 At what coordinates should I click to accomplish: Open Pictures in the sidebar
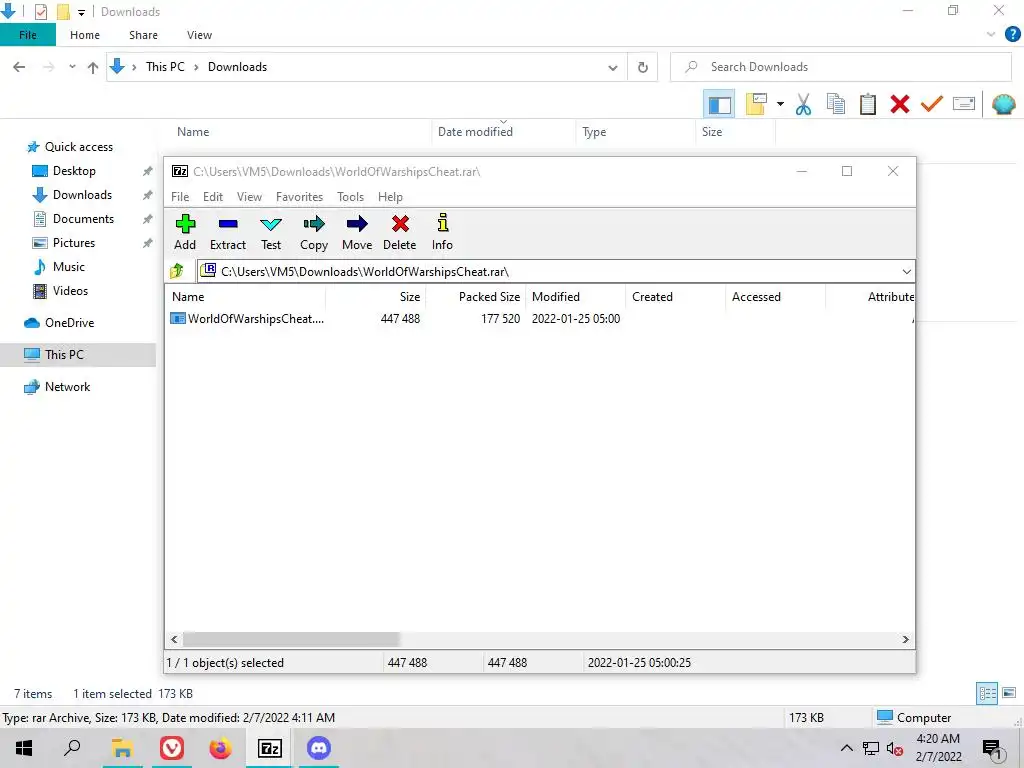coord(74,243)
